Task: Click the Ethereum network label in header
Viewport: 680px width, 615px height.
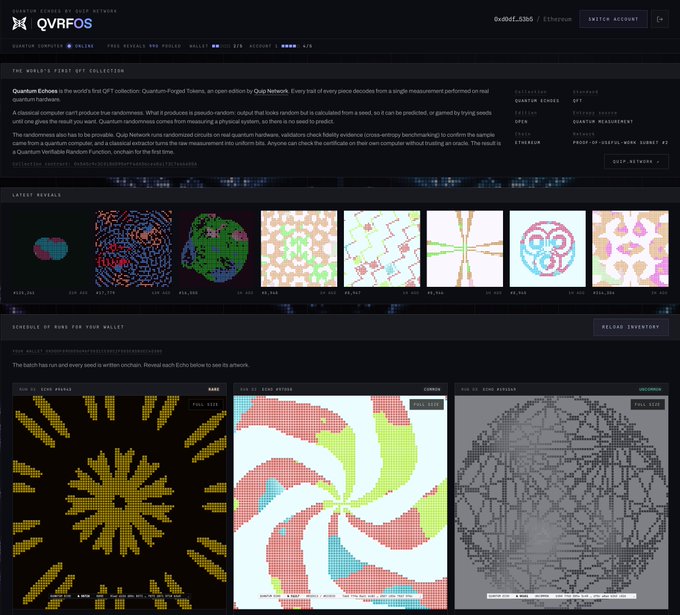Action: 557,19
